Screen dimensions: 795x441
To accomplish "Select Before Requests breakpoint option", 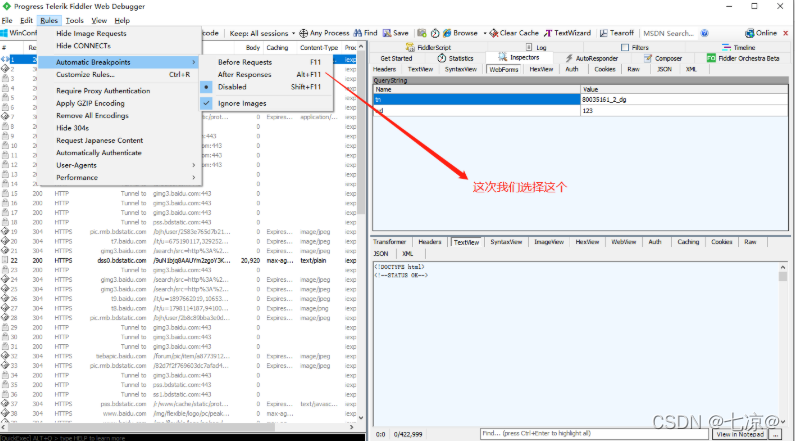I will (245, 62).
